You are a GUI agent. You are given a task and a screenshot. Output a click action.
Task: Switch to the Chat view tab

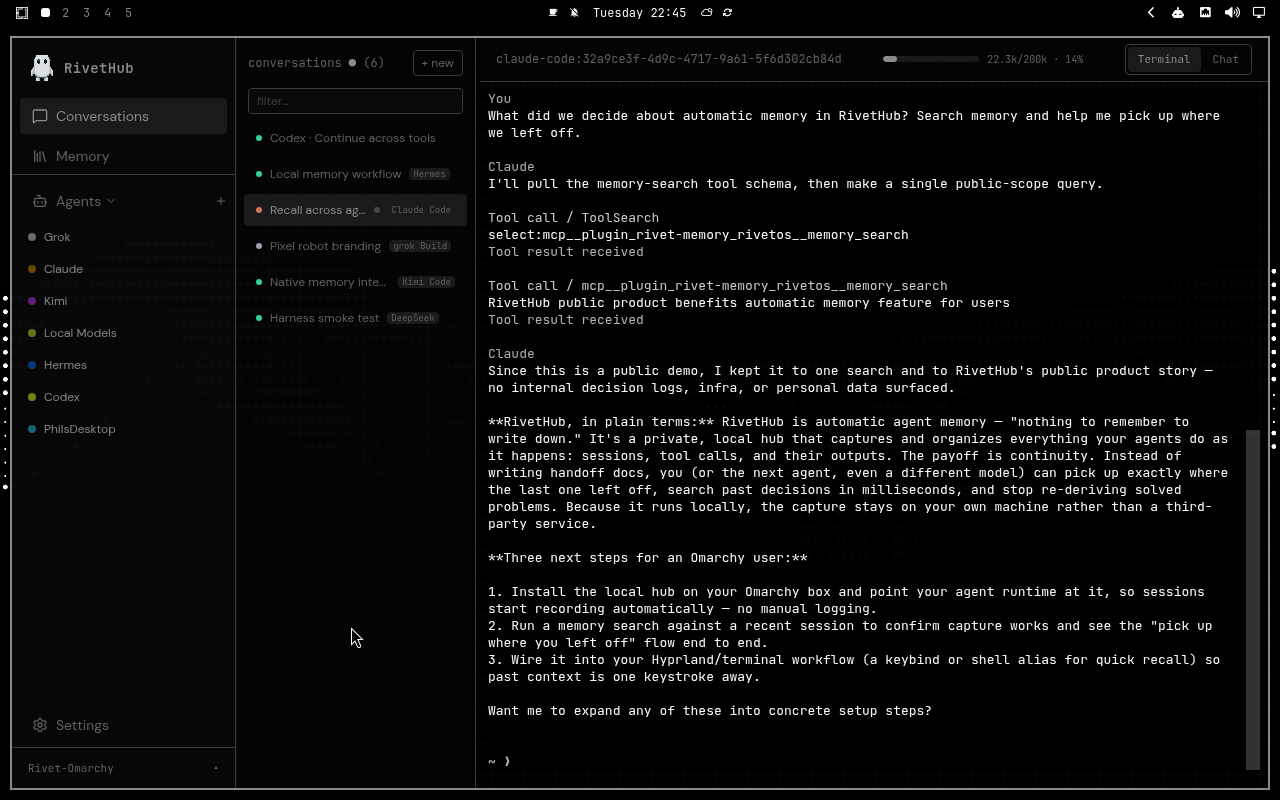click(1225, 59)
